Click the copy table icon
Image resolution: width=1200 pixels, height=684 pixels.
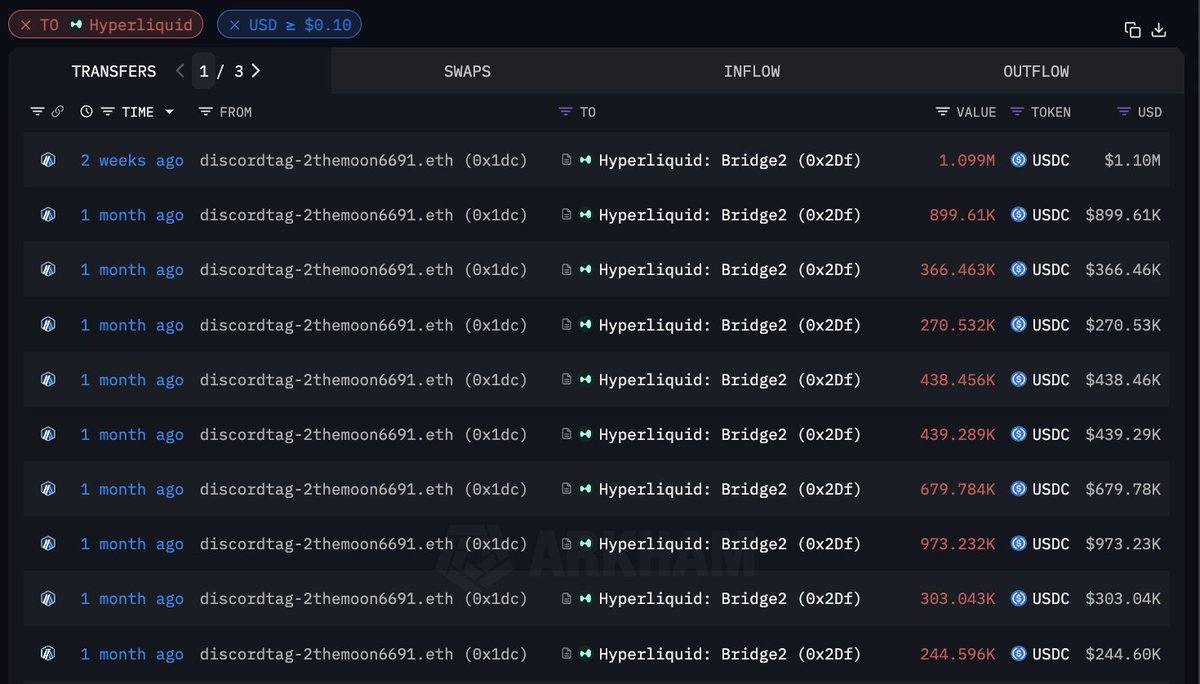1133,30
